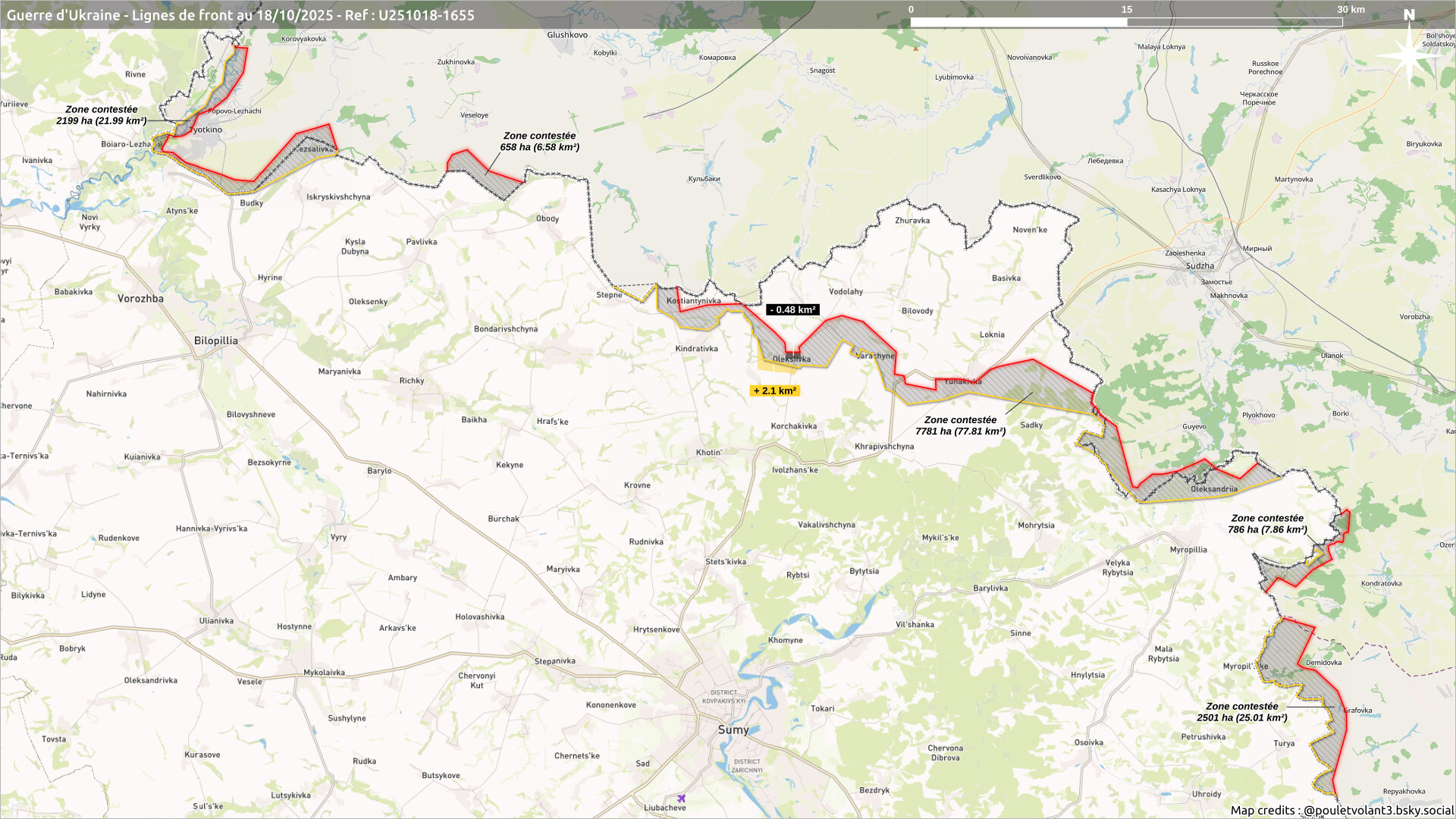Click the map credits pouletvolant3.bsky.social text
Image resolution: width=1456 pixels, height=819 pixels.
[x=1341, y=810]
